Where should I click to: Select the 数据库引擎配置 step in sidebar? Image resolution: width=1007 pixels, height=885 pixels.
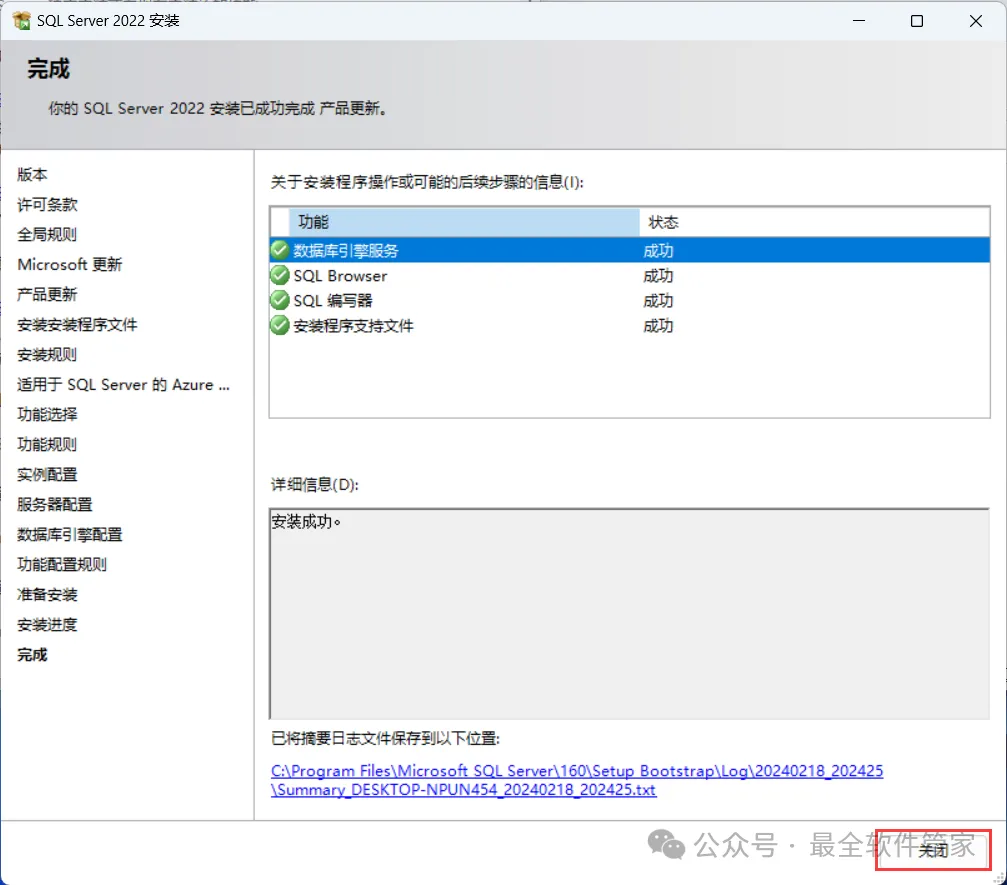(x=69, y=534)
